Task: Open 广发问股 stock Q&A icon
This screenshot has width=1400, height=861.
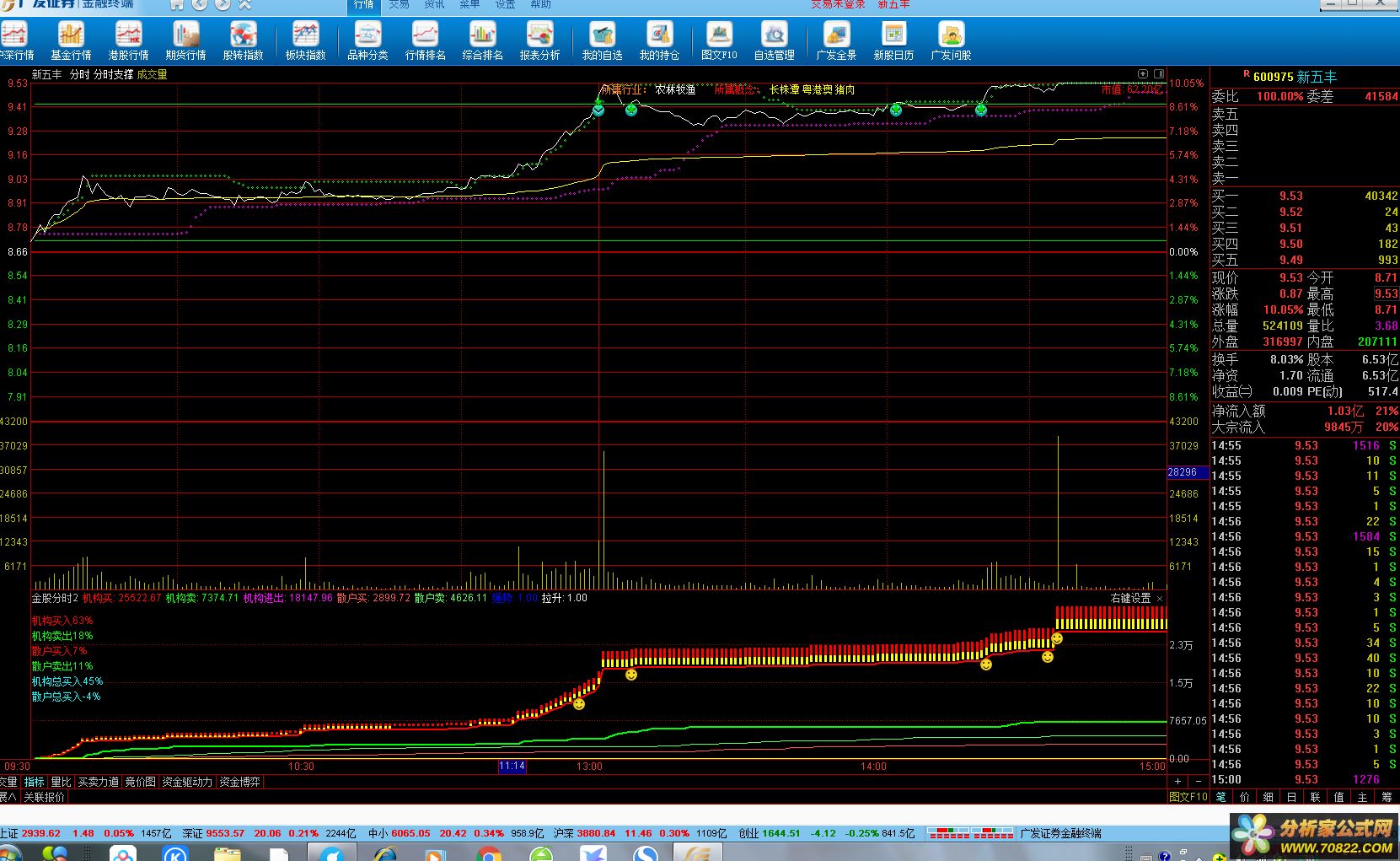Action: coord(951,40)
